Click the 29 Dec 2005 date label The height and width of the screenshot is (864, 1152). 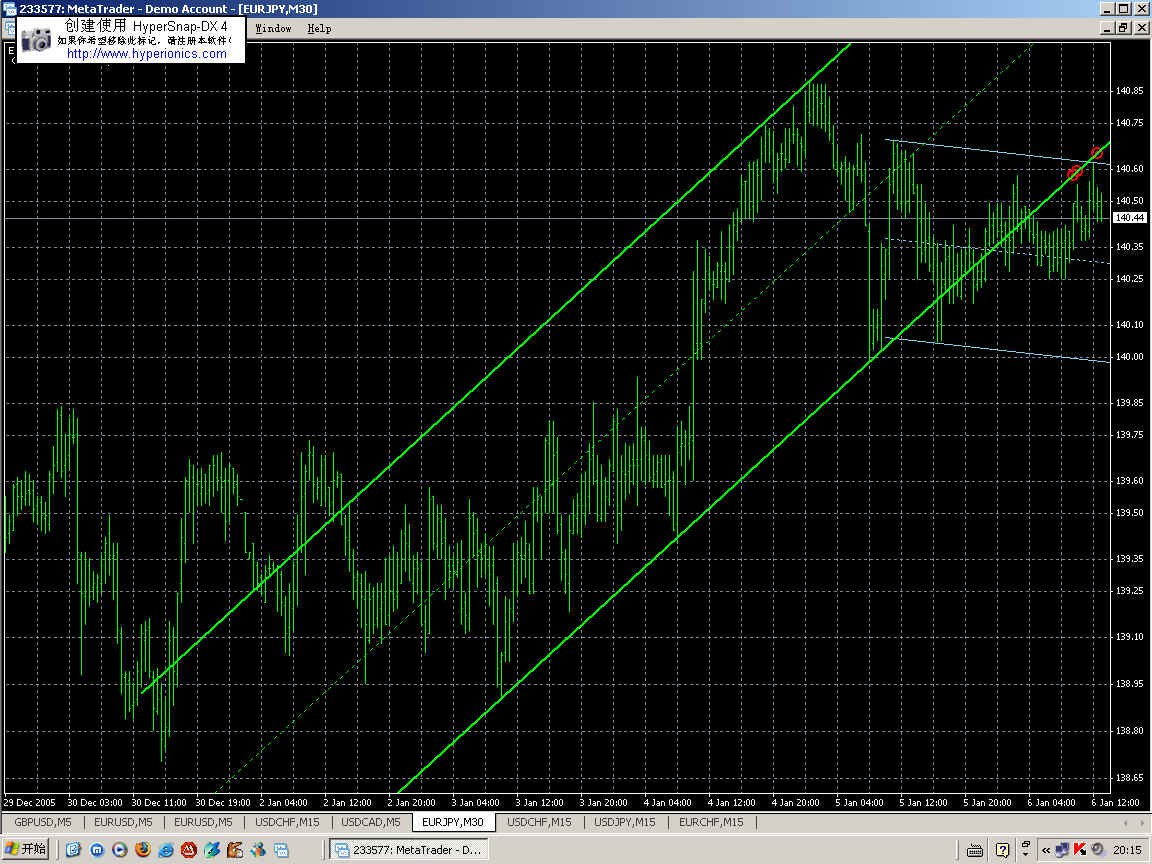[29, 802]
